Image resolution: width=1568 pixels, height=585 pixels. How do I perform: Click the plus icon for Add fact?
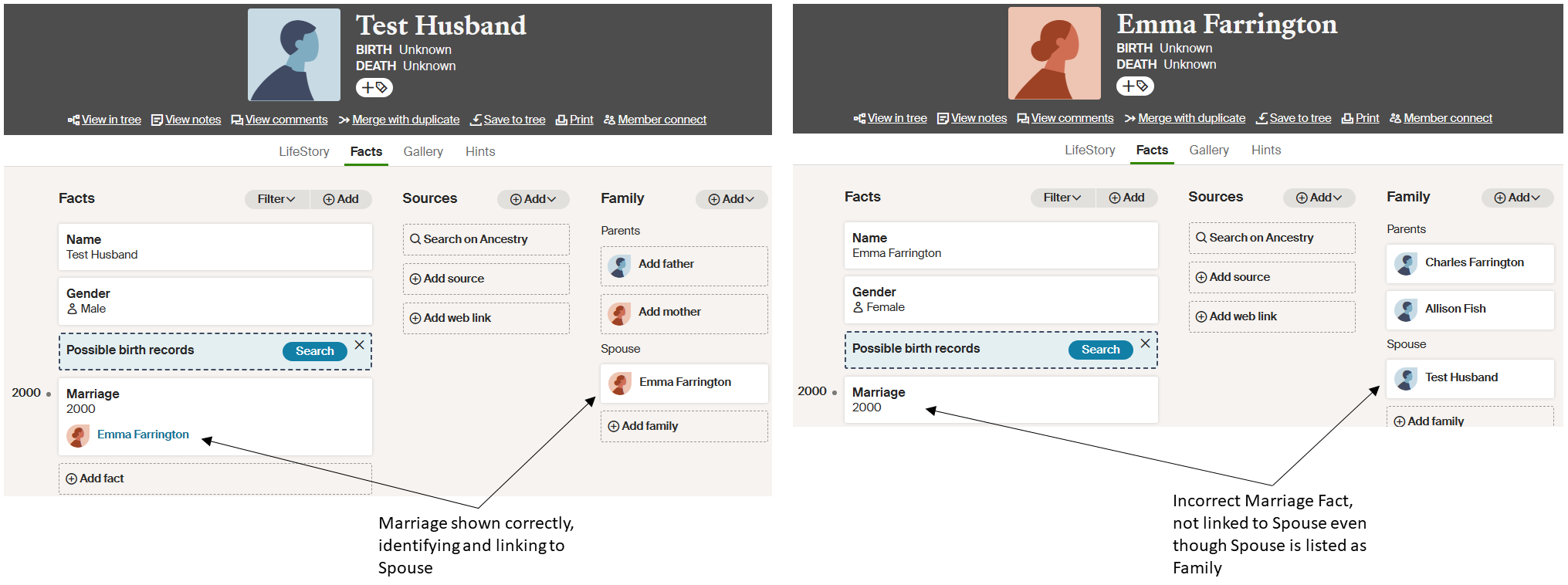[x=72, y=479]
